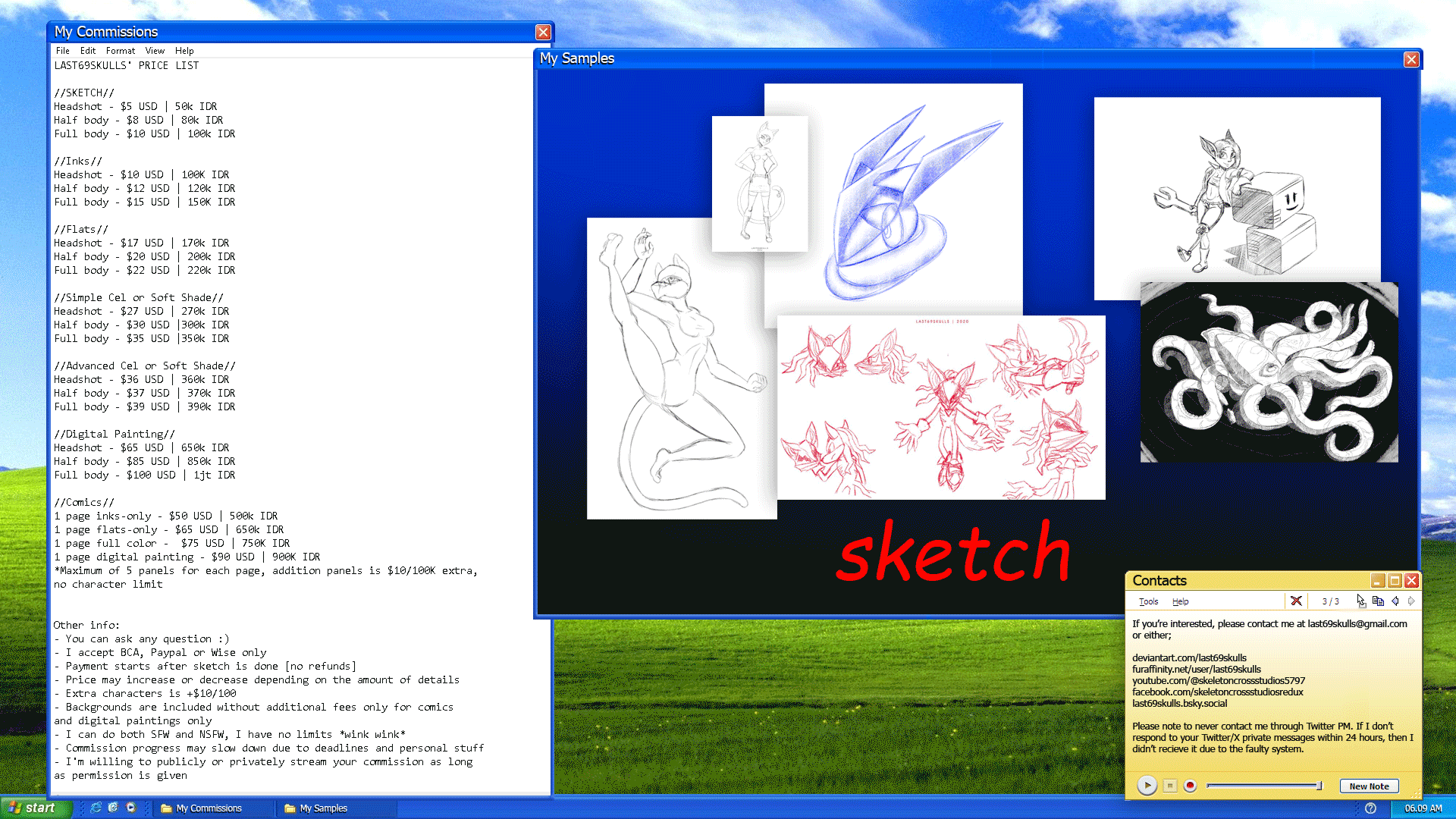
Task: Open the Tools menu in Contacts
Action: point(1148,601)
